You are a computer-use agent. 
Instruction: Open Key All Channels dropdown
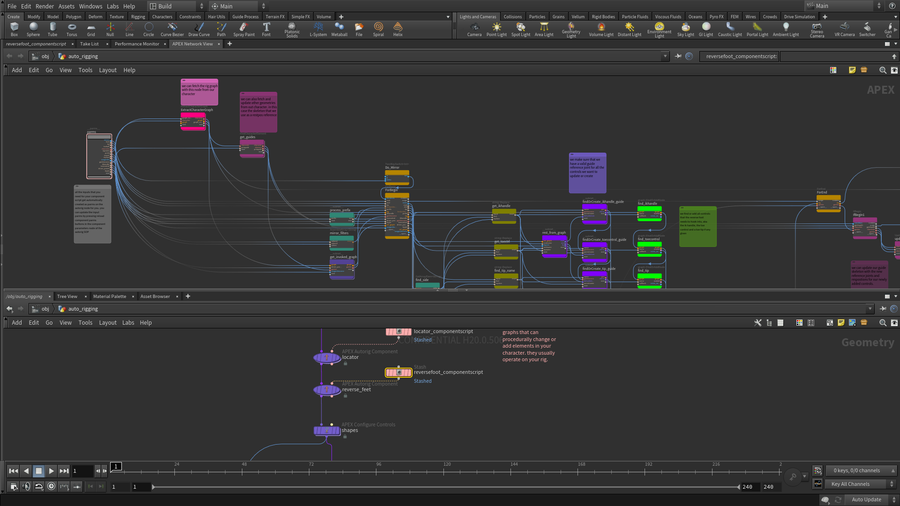coord(860,484)
